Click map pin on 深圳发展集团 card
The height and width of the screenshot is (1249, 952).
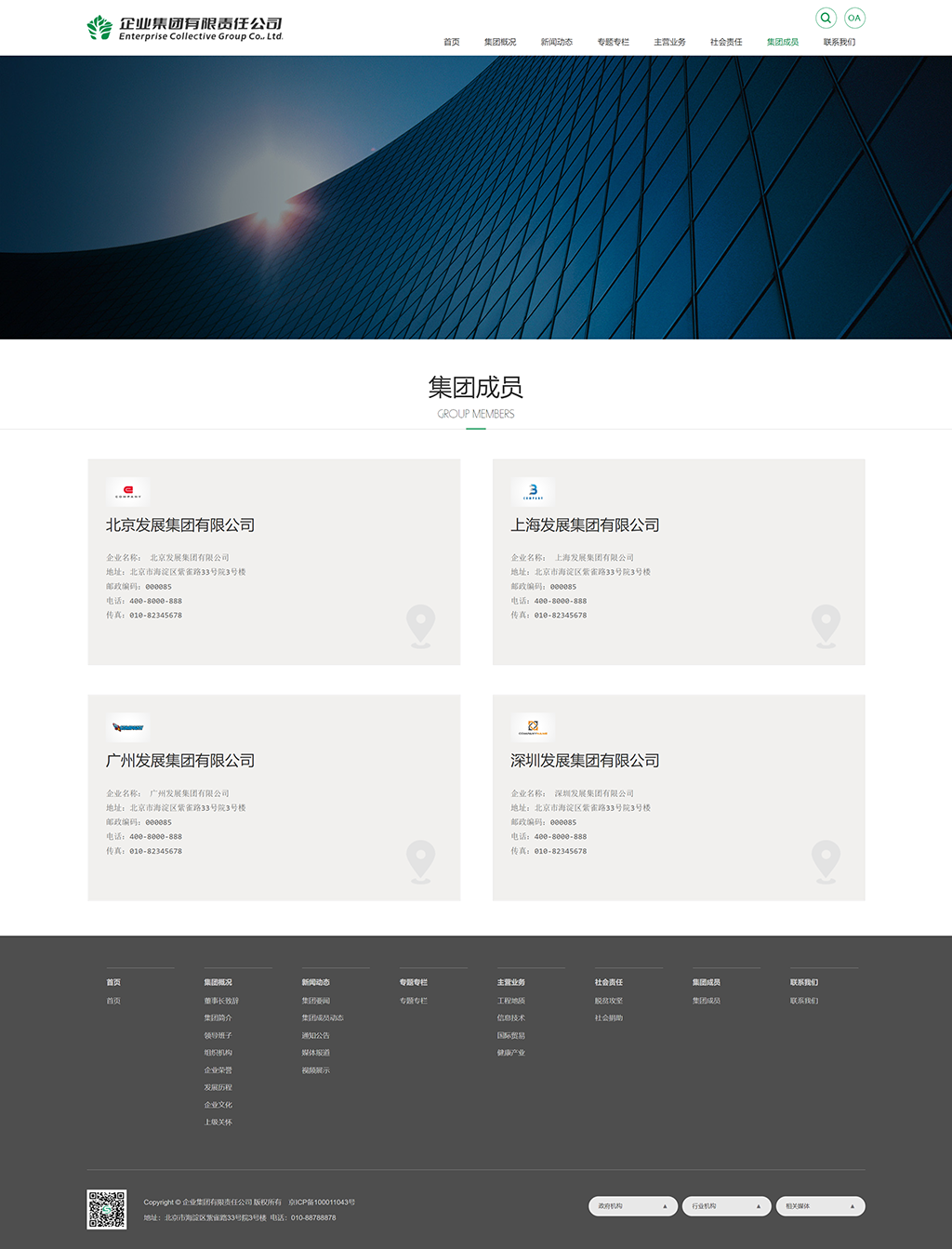[826, 860]
